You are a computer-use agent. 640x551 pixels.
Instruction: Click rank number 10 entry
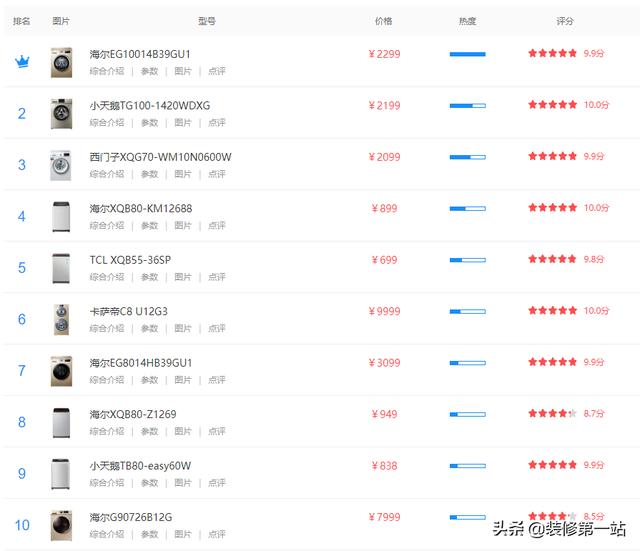22,525
